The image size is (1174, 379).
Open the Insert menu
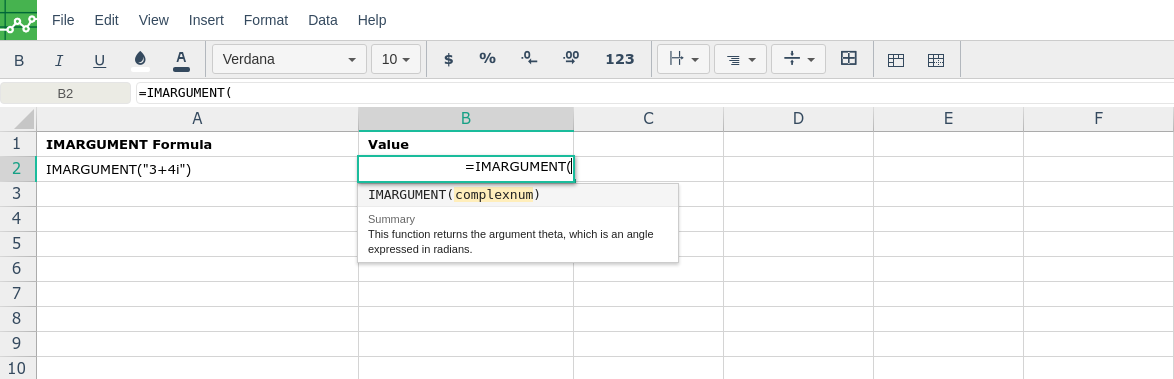(x=206, y=20)
